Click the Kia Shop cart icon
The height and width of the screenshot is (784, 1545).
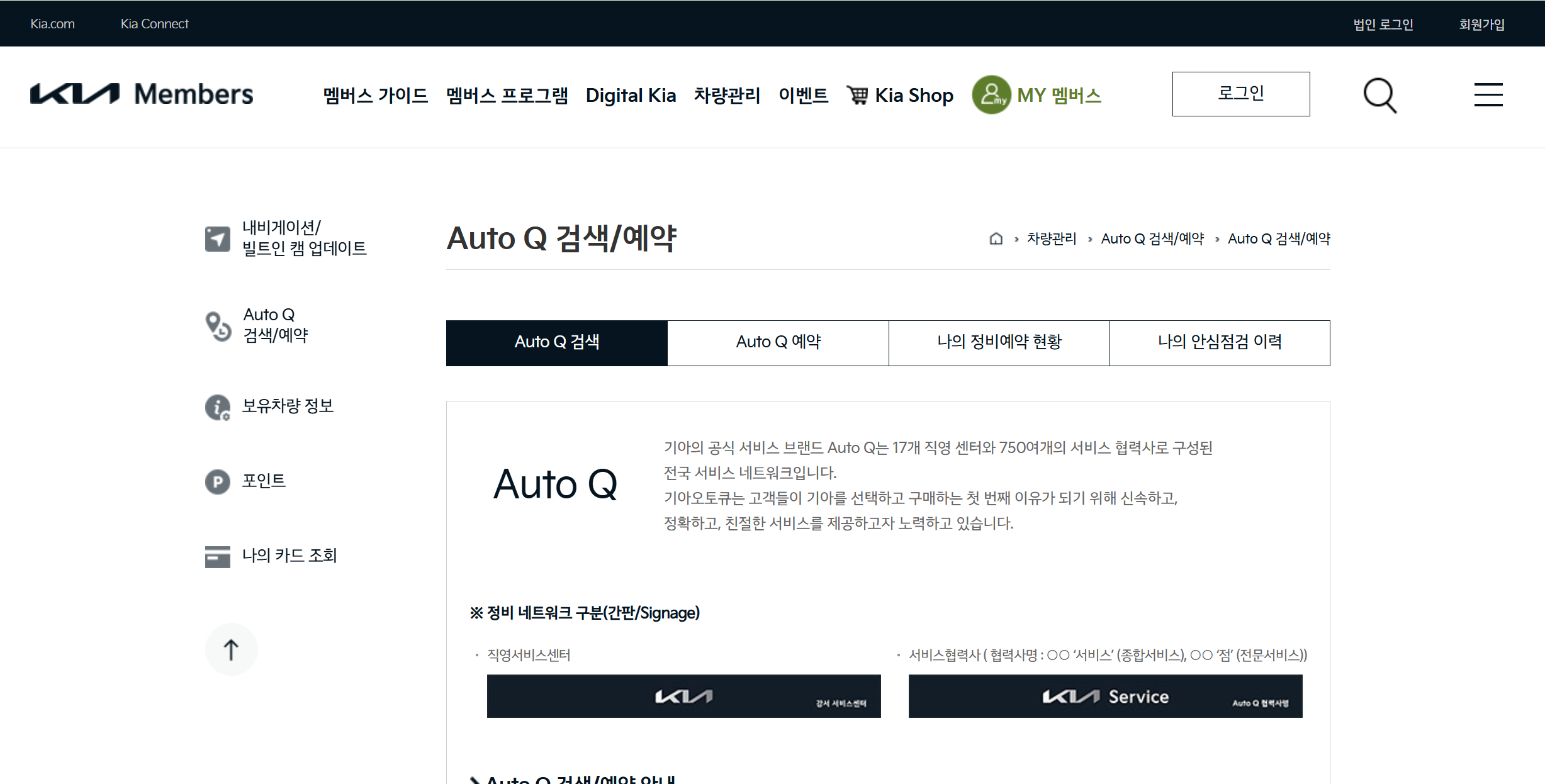coord(858,95)
